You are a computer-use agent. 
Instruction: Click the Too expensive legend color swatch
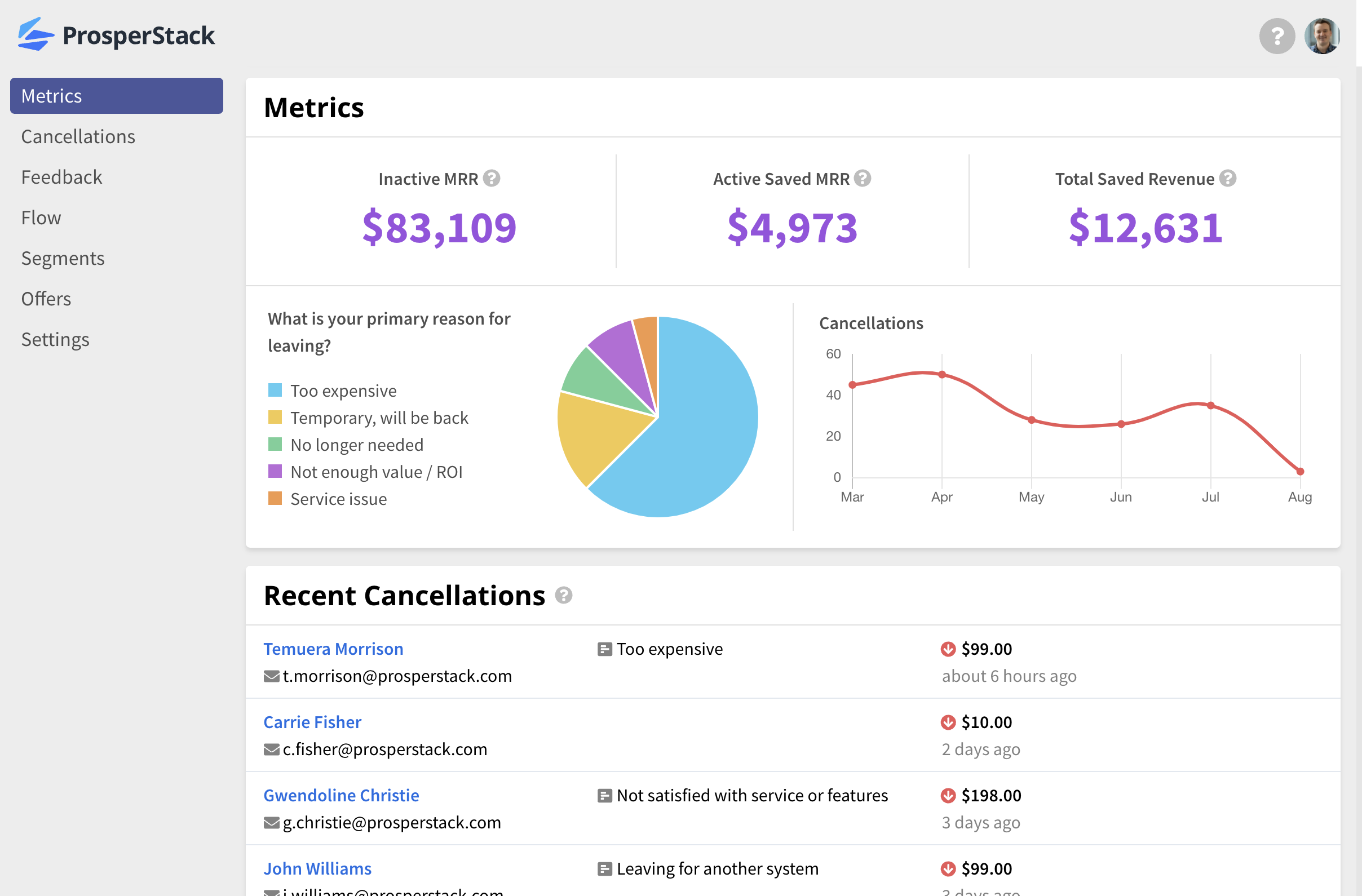tap(275, 389)
